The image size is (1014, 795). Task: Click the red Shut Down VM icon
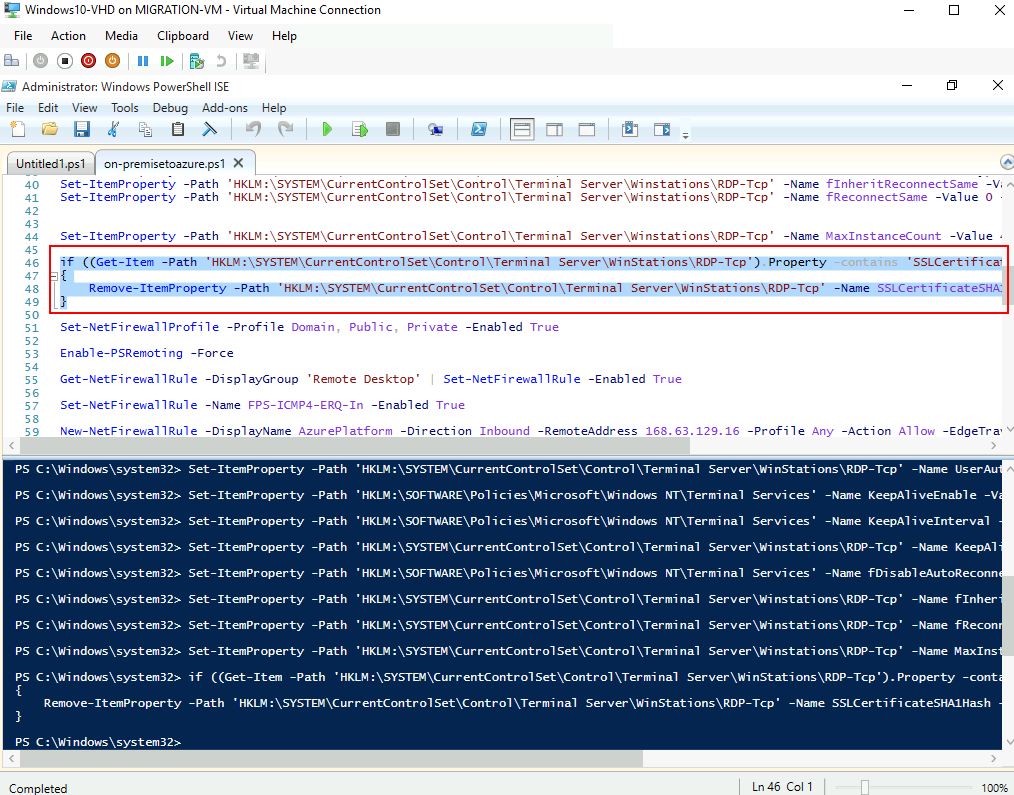(x=89, y=61)
